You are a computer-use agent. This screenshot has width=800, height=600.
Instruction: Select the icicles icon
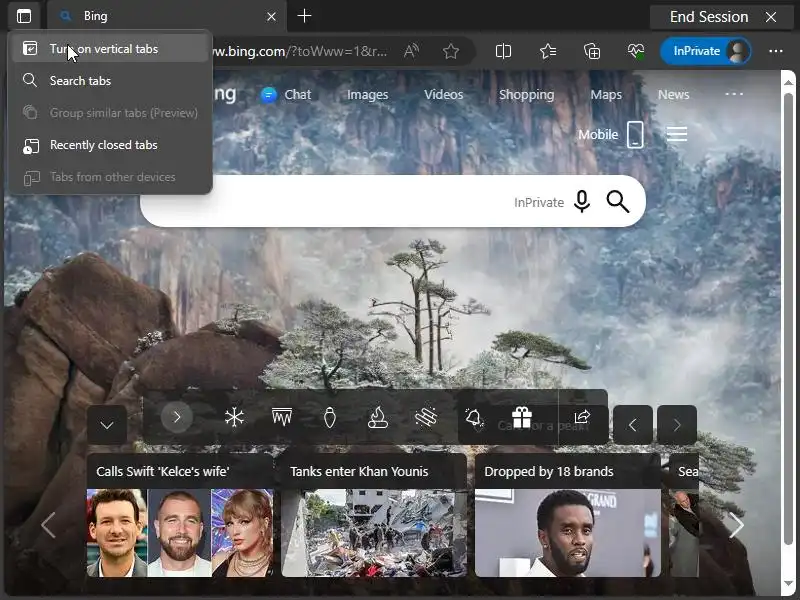[282, 417]
